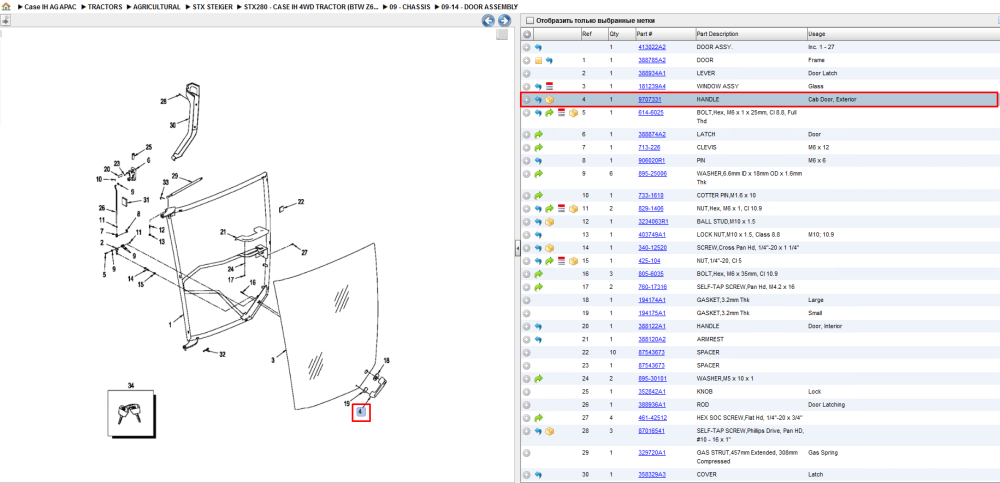
Task: Open part number 9707331 link
Action: click(x=649, y=100)
